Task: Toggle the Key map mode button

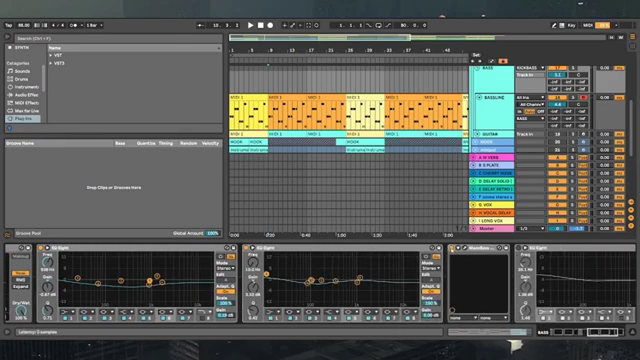Action: [571, 25]
